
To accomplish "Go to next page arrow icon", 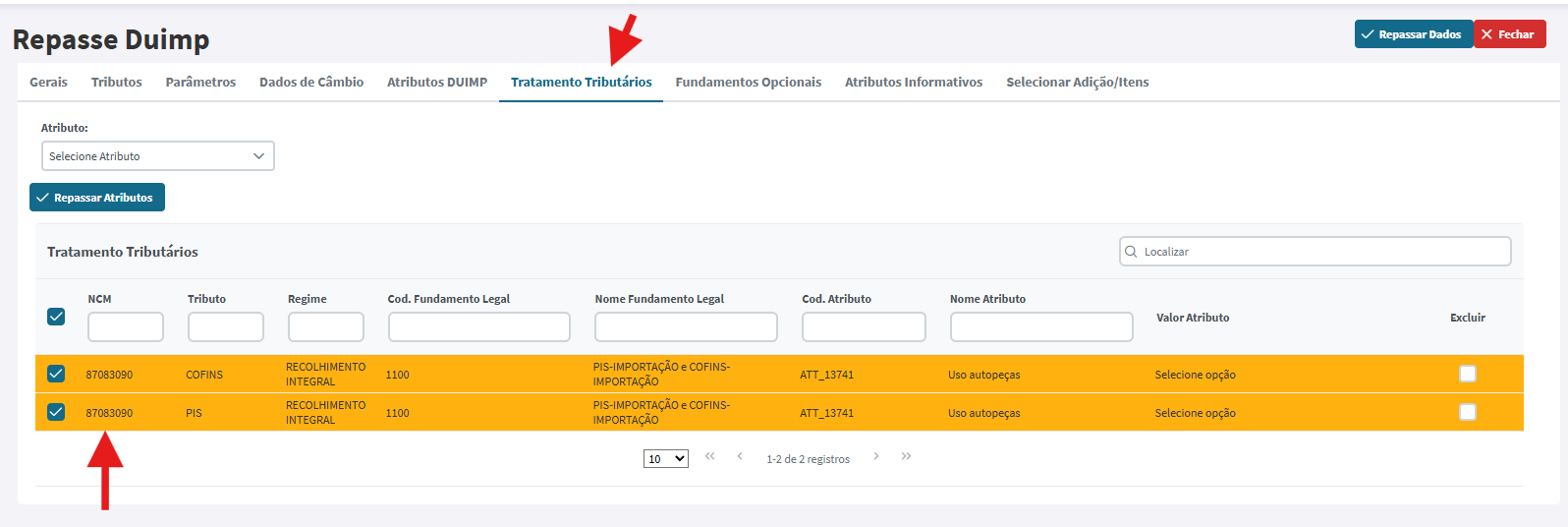I will pyautogui.click(x=876, y=456).
